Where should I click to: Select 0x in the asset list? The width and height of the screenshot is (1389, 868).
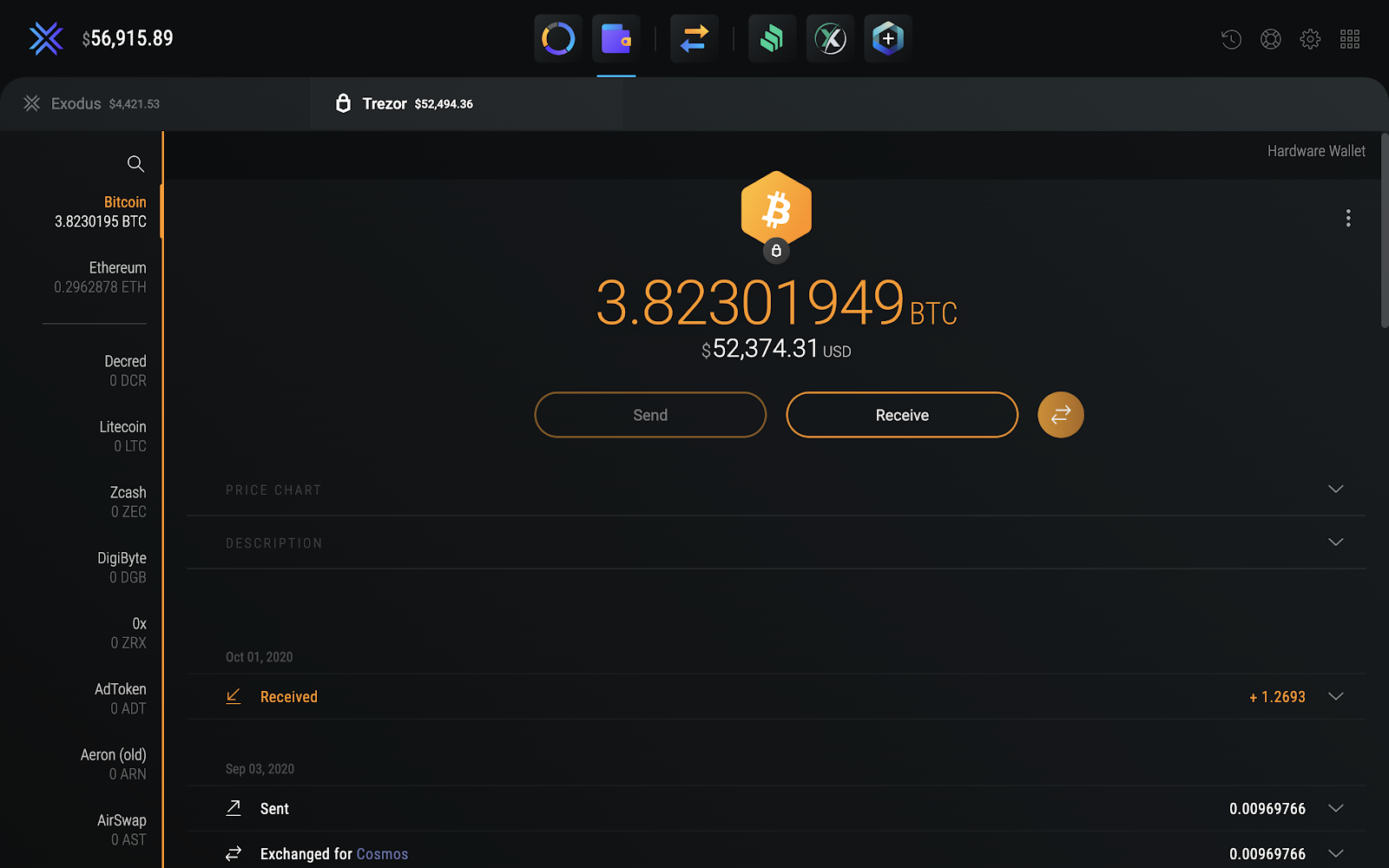pos(128,633)
